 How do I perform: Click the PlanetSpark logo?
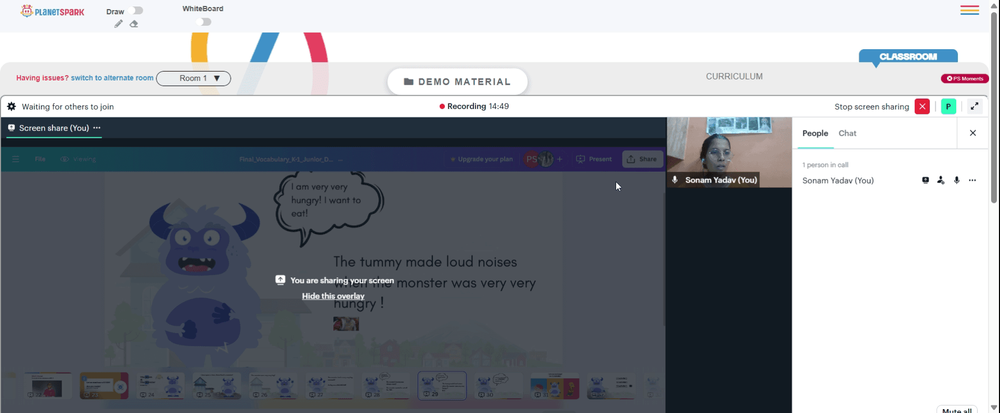point(52,11)
